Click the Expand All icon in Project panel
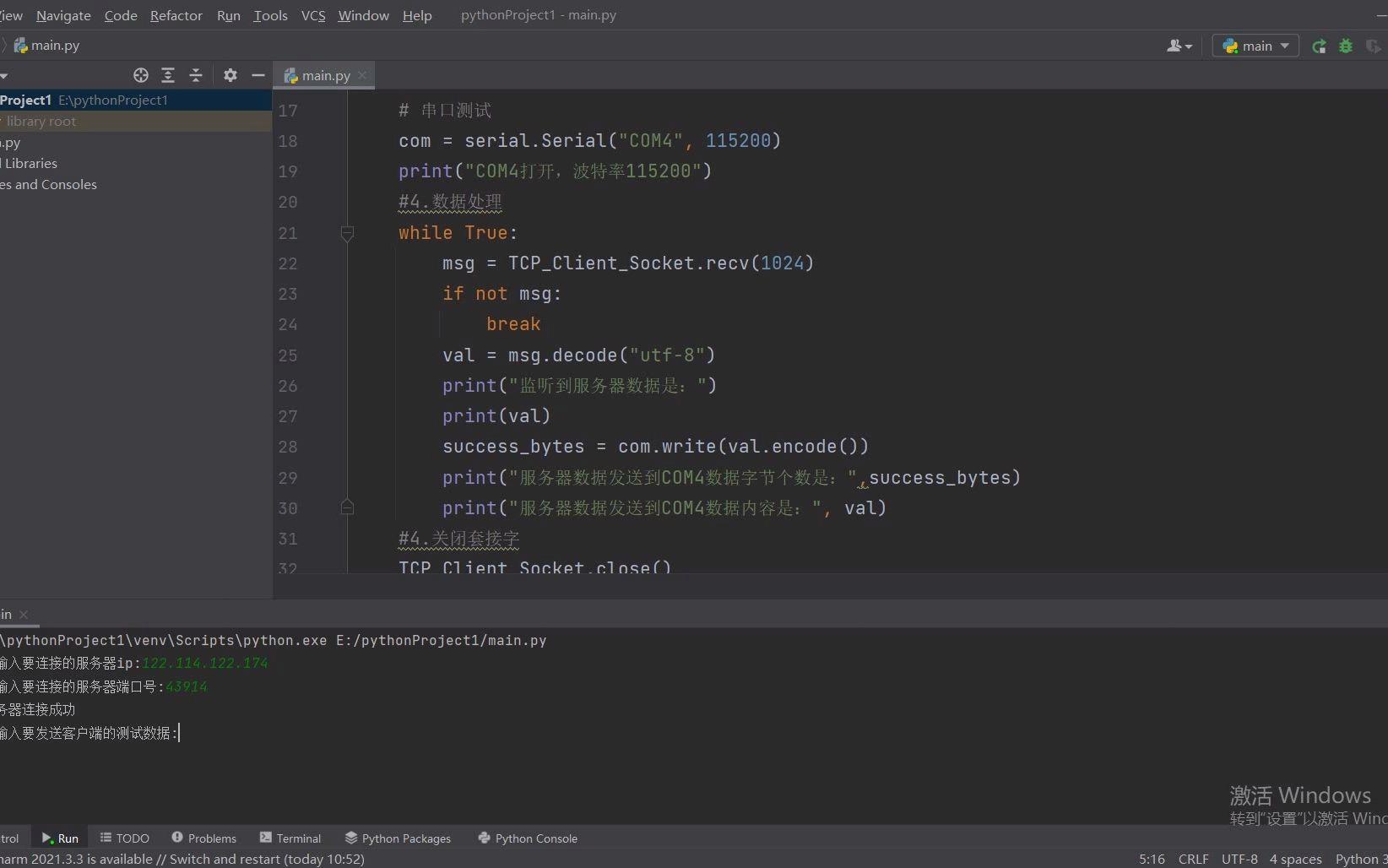This screenshot has height=868, width=1388. tap(168, 75)
